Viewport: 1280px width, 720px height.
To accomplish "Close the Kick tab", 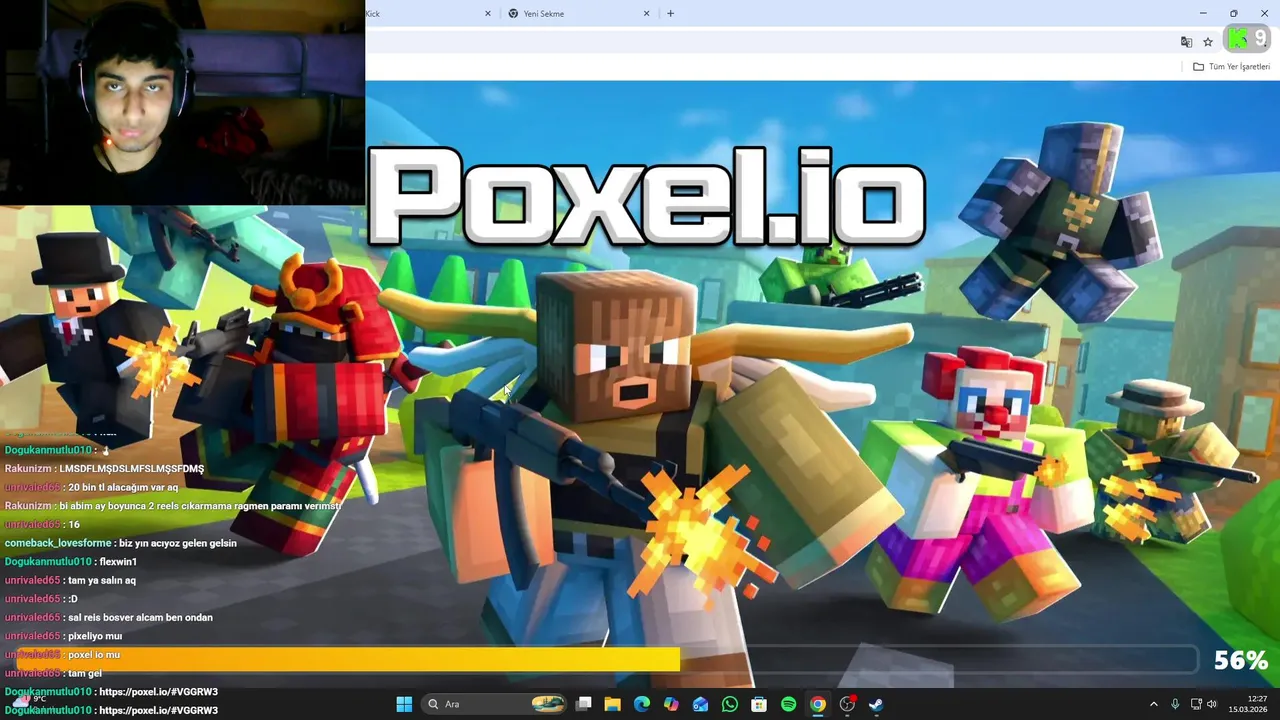I will [488, 14].
